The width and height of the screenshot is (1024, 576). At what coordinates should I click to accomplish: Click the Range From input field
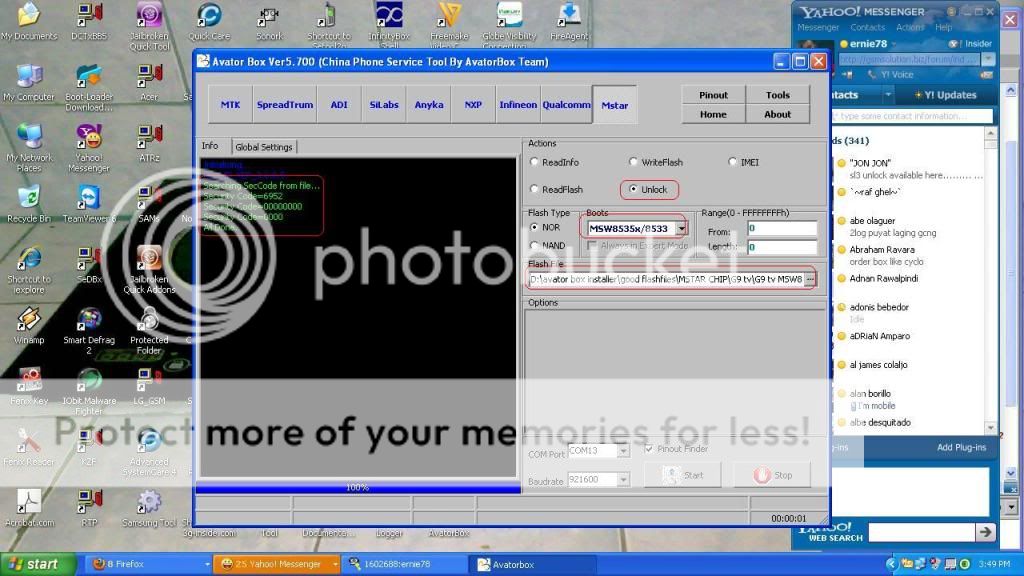coord(782,229)
